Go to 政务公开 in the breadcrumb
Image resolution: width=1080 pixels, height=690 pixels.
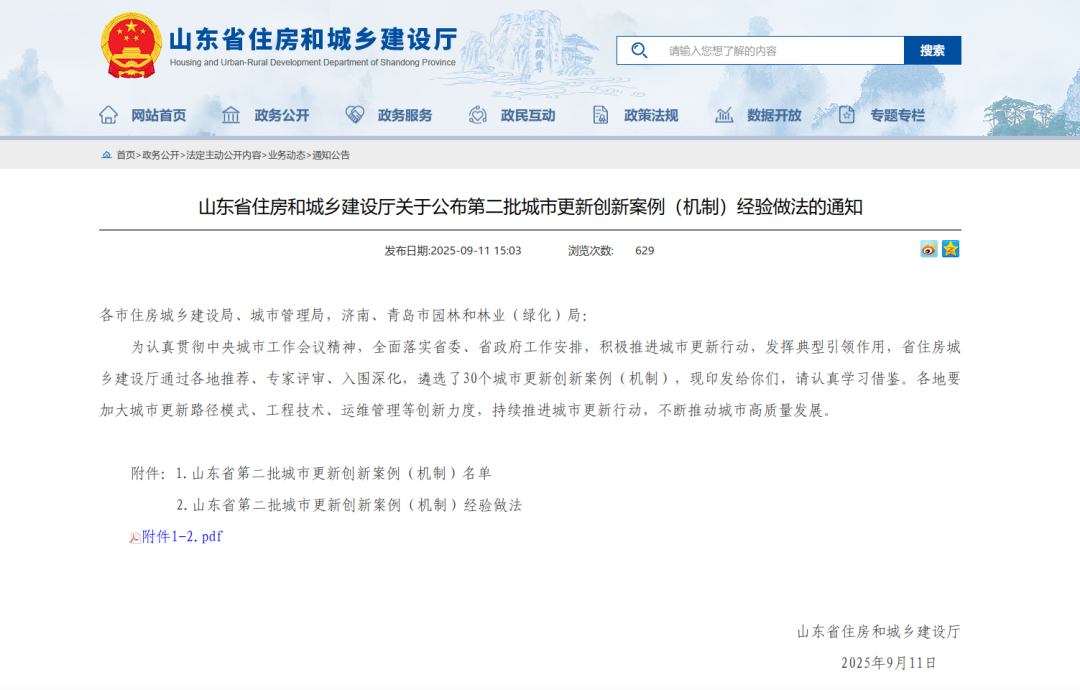[160, 155]
